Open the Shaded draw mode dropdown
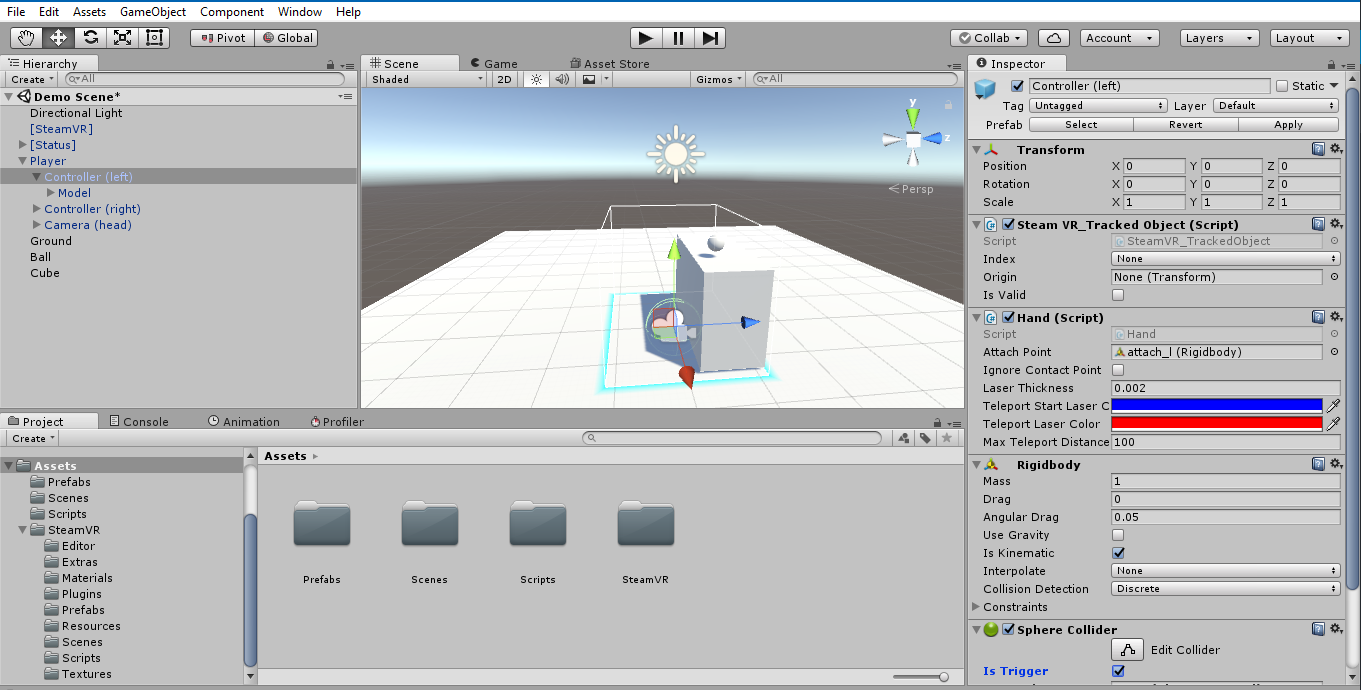Image resolution: width=1361 pixels, height=690 pixels. 426,79
